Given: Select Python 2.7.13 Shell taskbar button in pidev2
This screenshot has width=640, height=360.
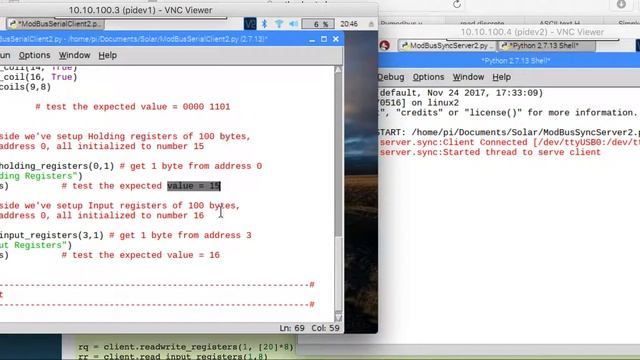Looking at the screenshot, I should [x=547, y=46].
